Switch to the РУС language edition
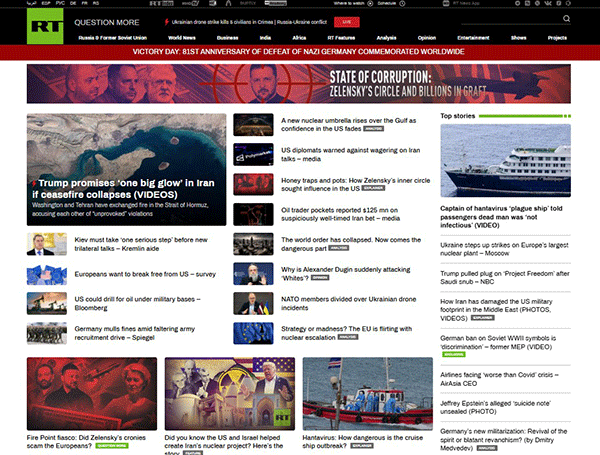Viewport: 600px width, 455px height. [60, 3]
